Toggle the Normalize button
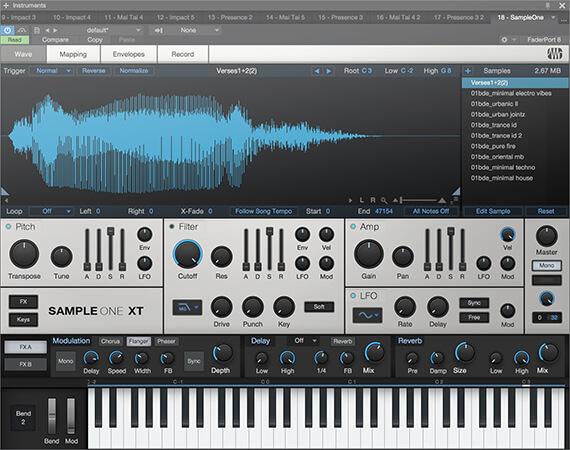 pos(134,71)
